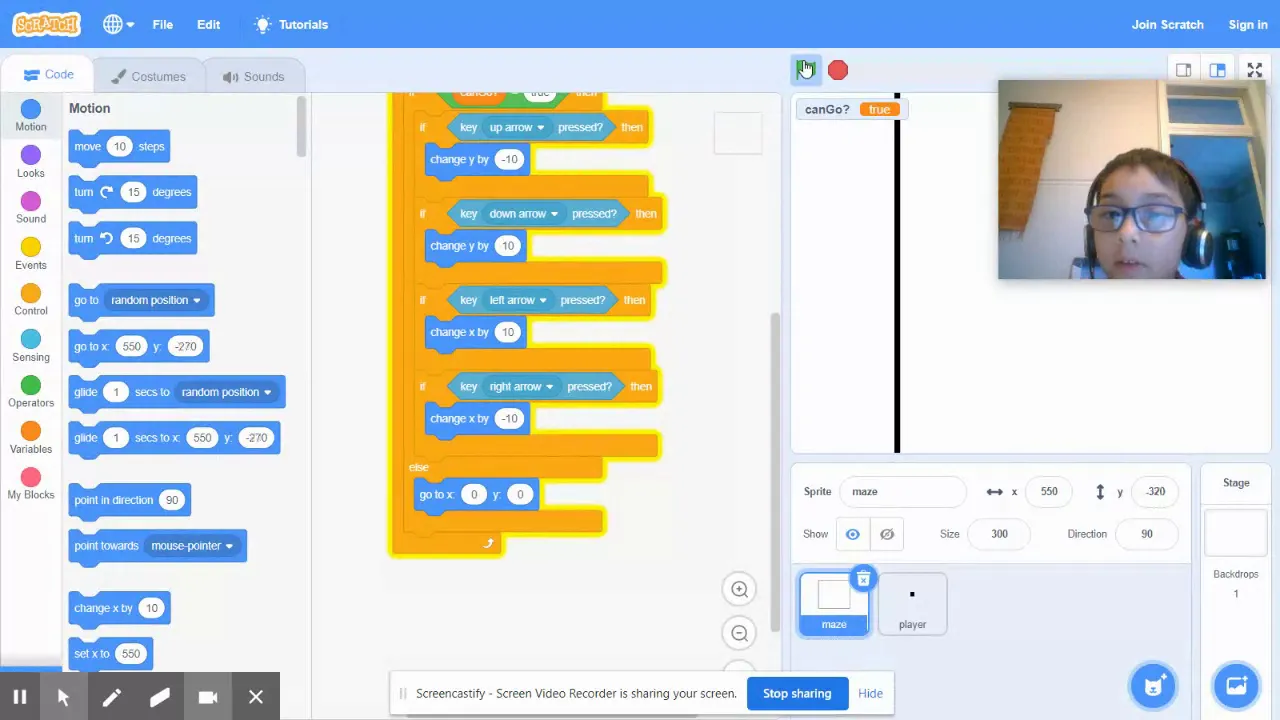Select the My Blocks category
The width and height of the screenshot is (1280, 720).
click(31, 484)
